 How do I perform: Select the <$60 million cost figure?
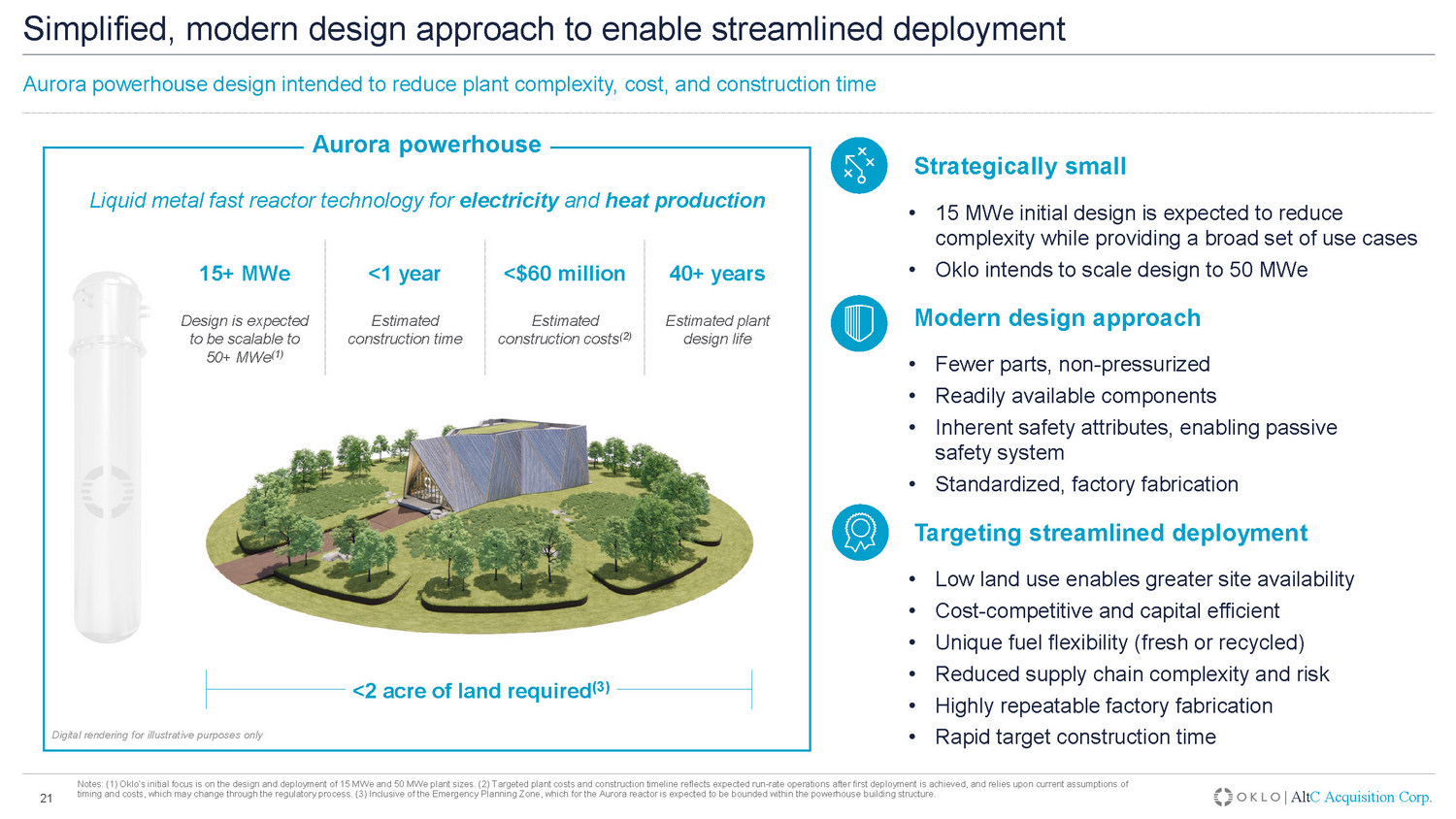pyautogui.click(x=564, y=274)
